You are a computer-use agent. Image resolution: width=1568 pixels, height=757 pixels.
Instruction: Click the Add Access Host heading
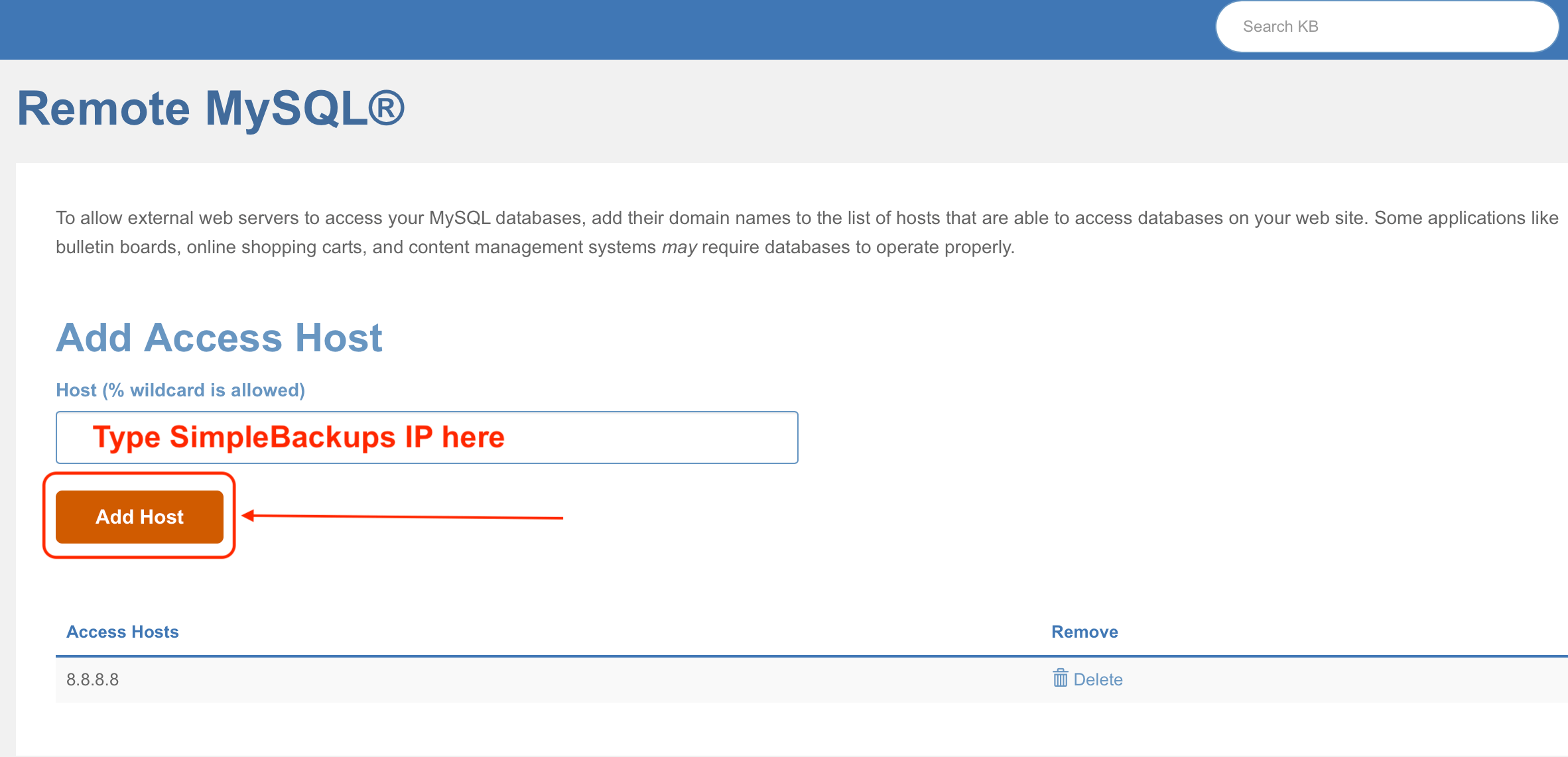pyautogui.click(x=219, y=337)
